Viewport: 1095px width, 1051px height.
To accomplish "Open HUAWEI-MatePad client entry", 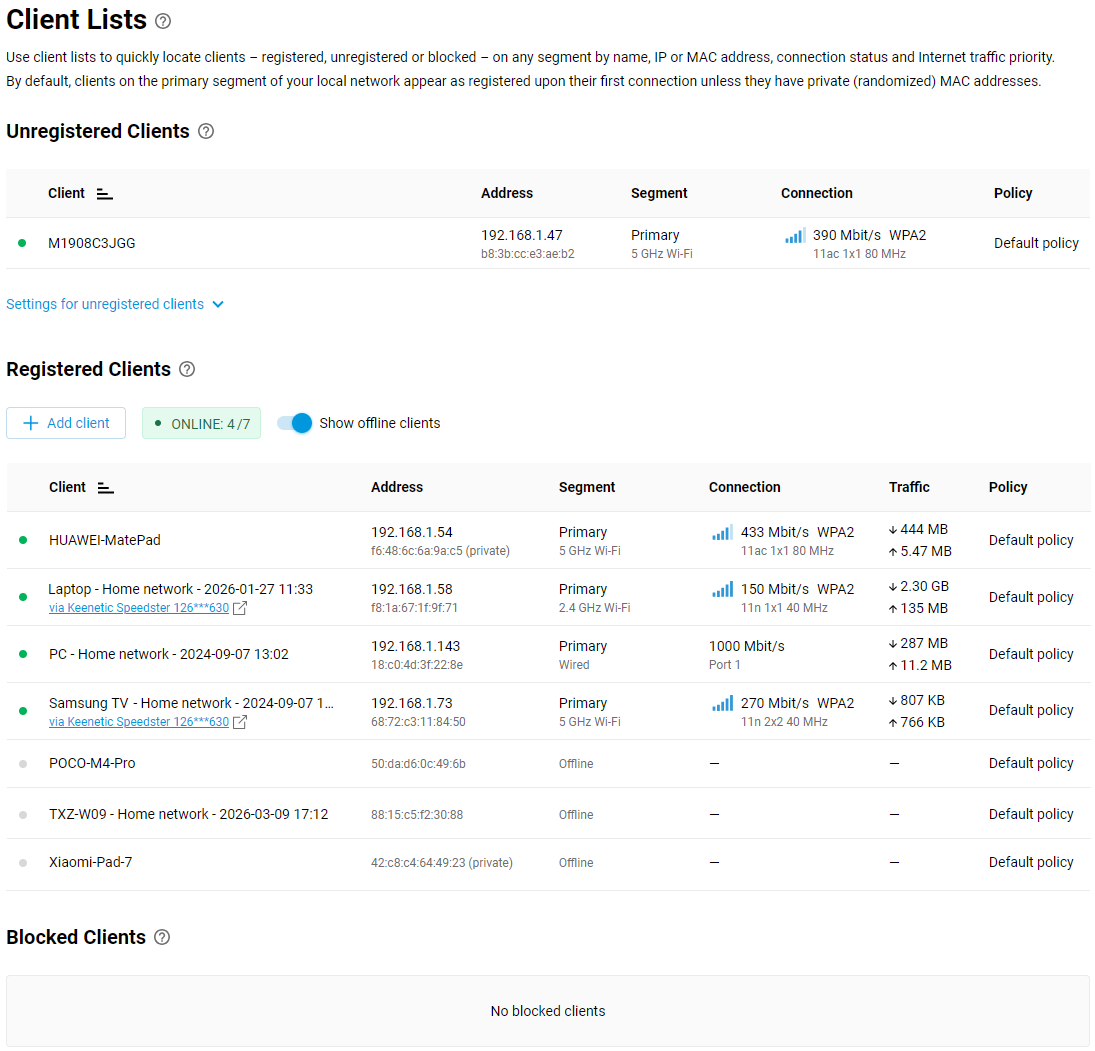I will pos(105,541).
